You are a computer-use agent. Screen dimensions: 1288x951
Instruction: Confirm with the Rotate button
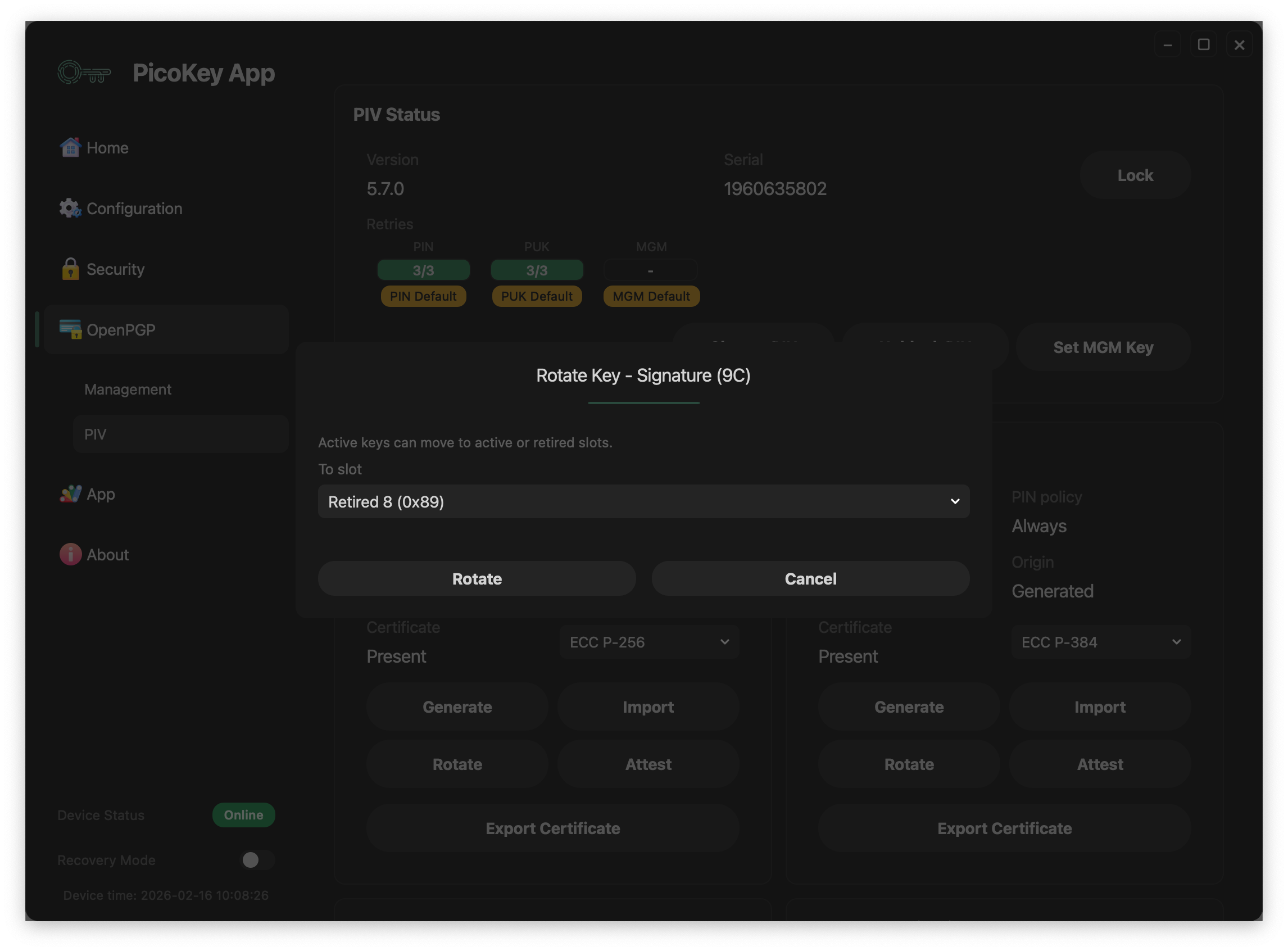(477, 578)
